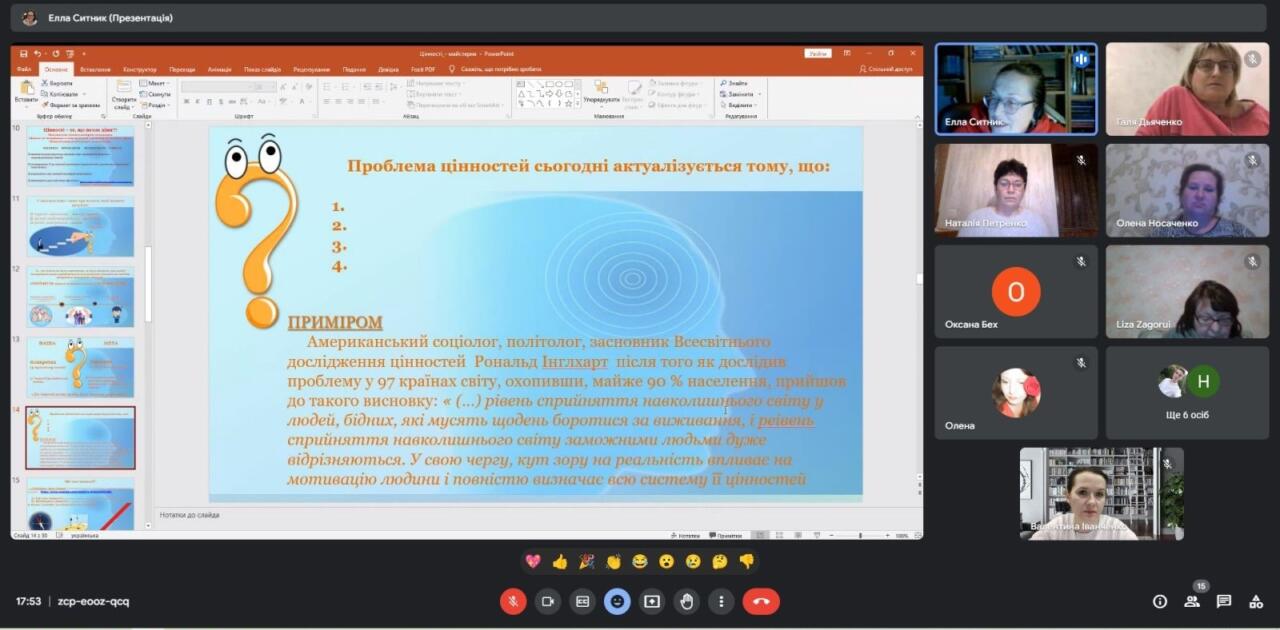Save the presentation from Quick Access Toolbar

(23, 53)
